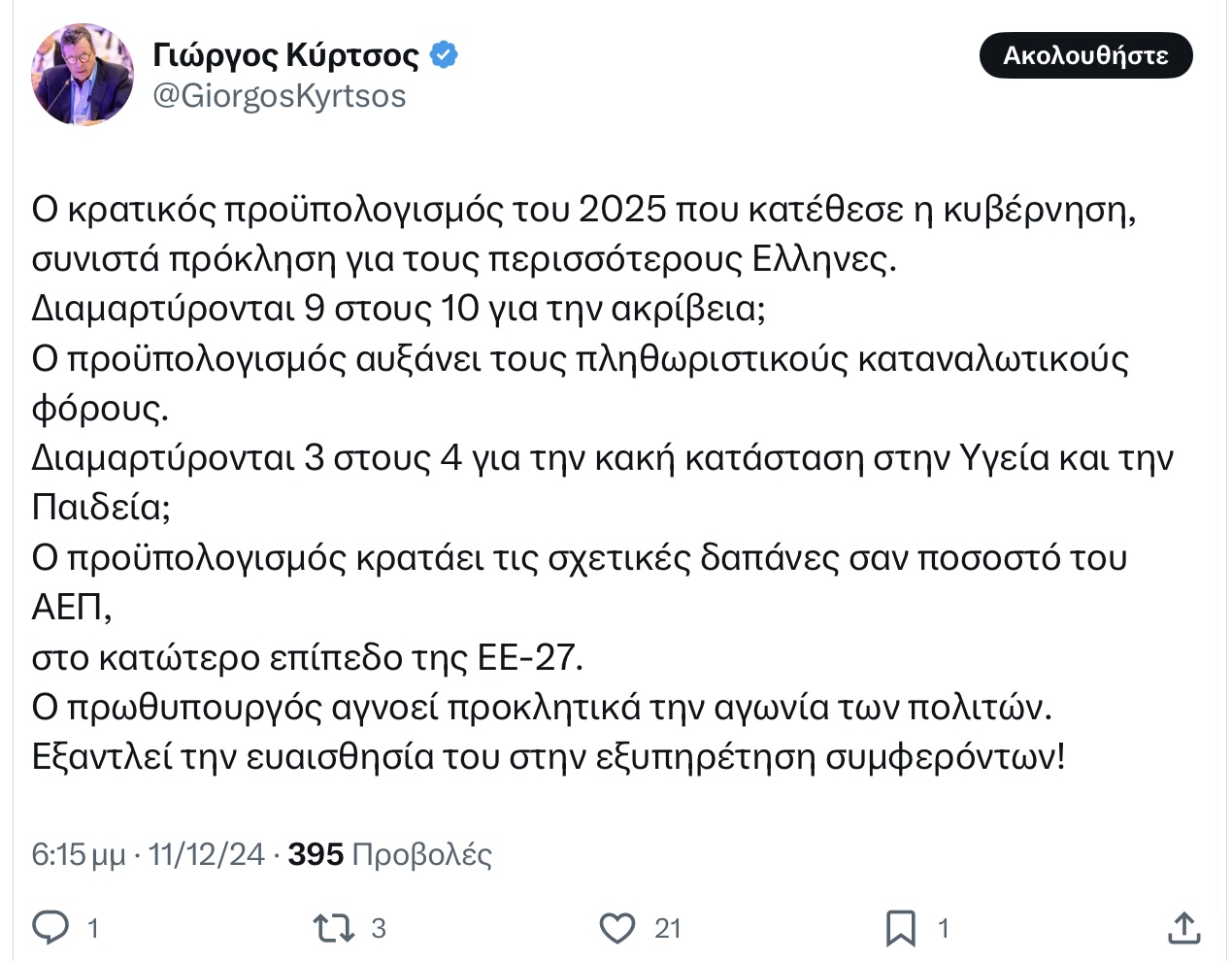Repost the tweet using the retweet icon
This screenshot has height=961, width=1232.
tap(333, 928)
